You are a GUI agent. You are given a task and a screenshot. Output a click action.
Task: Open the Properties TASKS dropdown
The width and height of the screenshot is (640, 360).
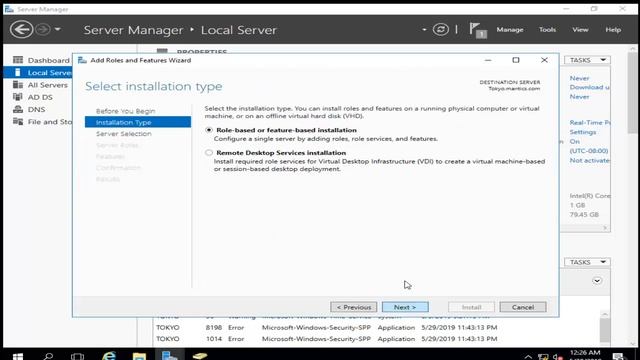pyautogui.click(x=587, y=60)
